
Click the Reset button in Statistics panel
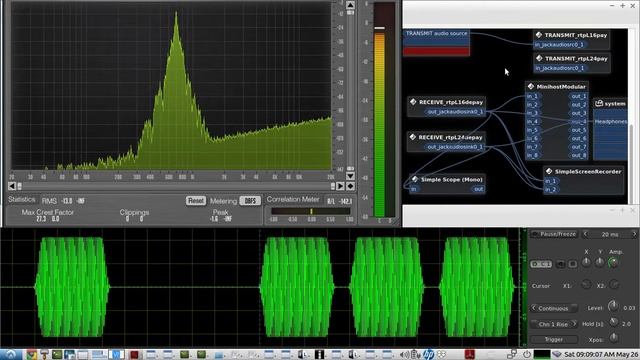tap(196, 200)
